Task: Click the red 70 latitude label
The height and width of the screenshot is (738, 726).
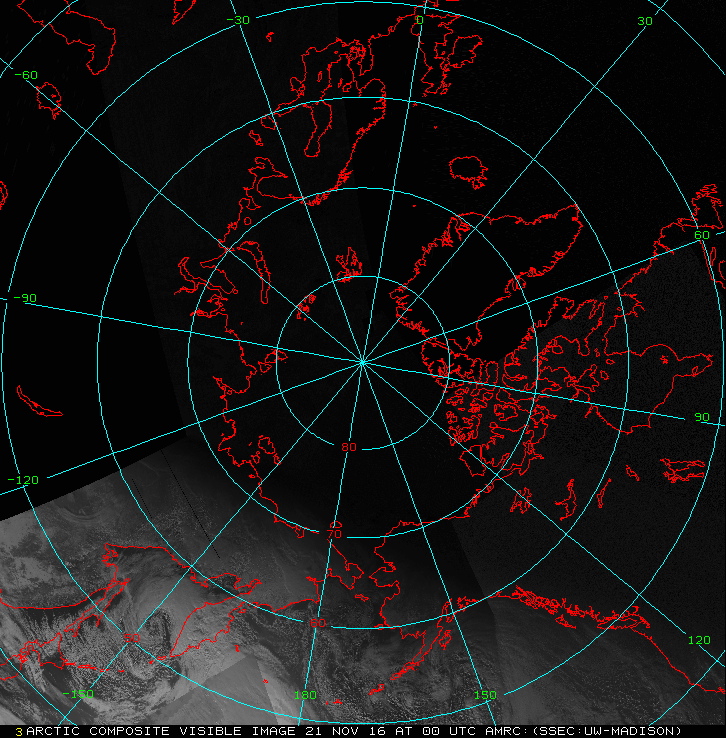Action: 334,534
